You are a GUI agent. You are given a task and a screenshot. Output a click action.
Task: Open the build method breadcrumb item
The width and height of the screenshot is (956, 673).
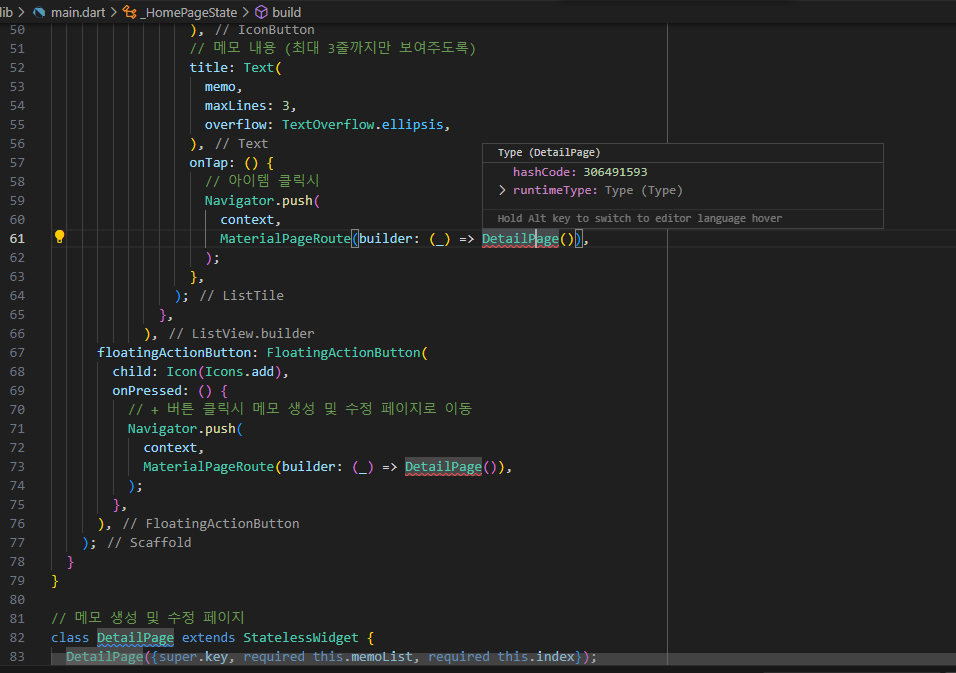(287, 12)
